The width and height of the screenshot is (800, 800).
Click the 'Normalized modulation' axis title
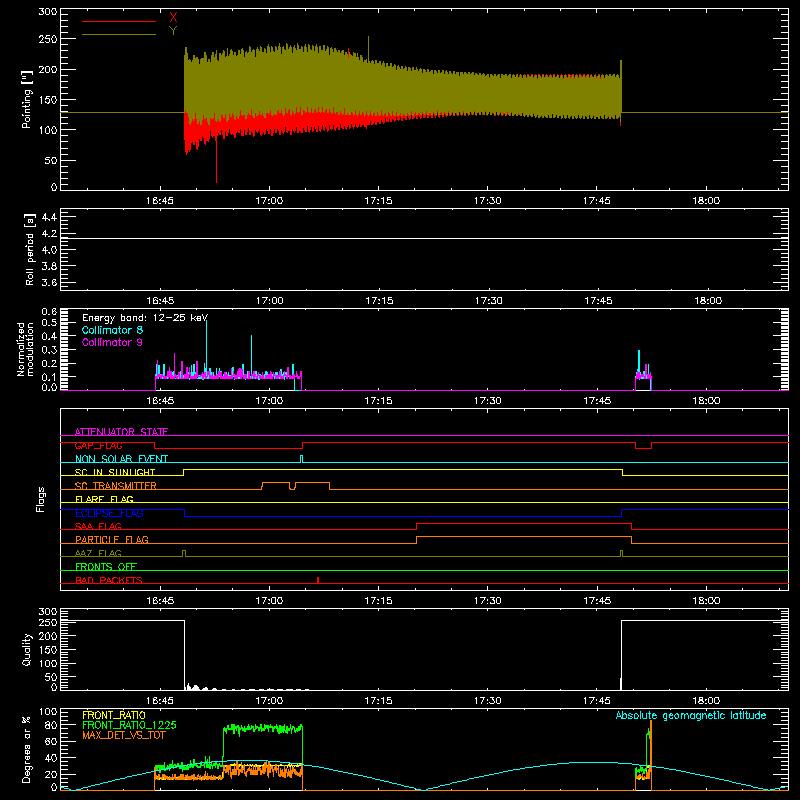coord(25,349)
